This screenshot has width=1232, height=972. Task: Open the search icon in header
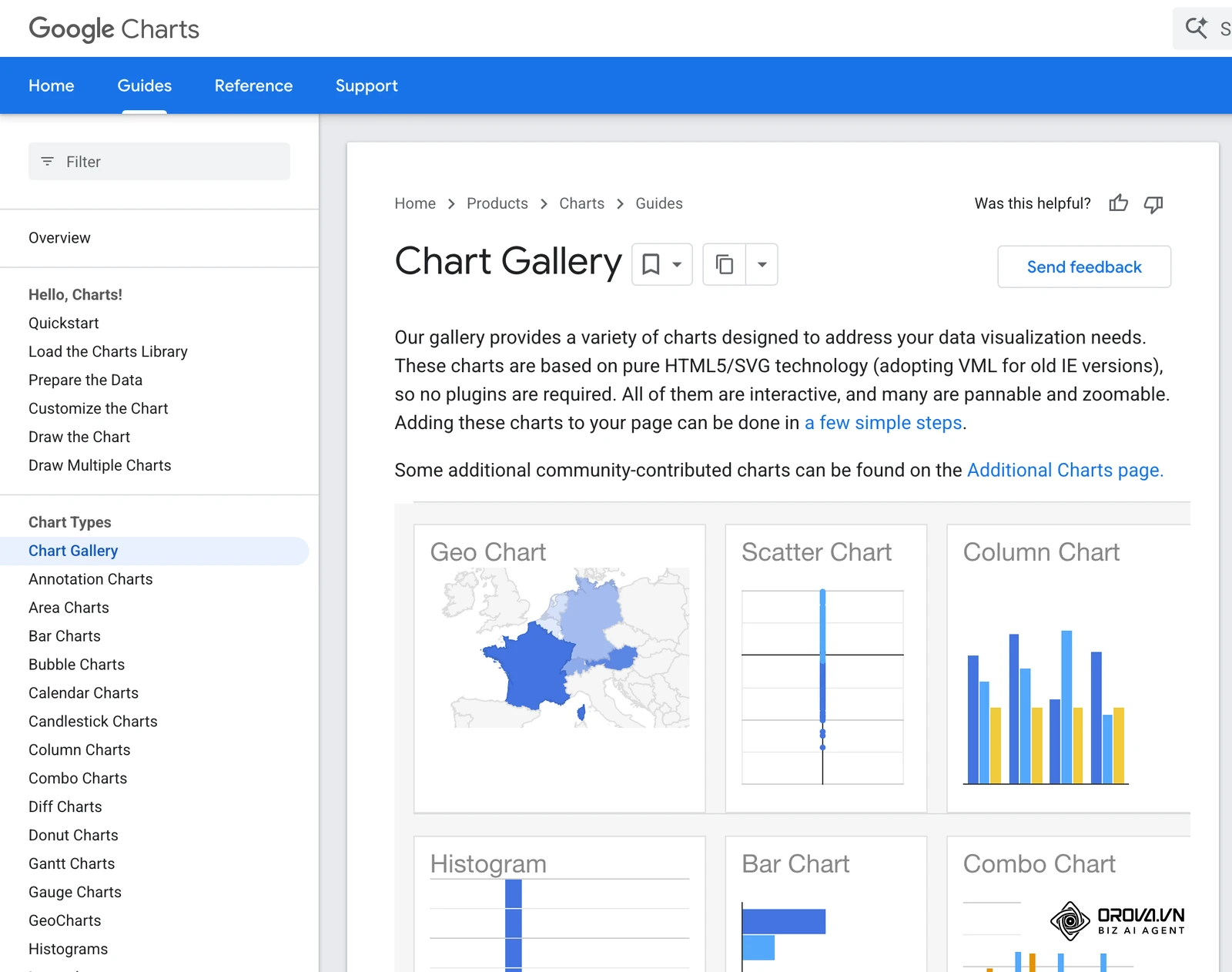point(1197,28)
